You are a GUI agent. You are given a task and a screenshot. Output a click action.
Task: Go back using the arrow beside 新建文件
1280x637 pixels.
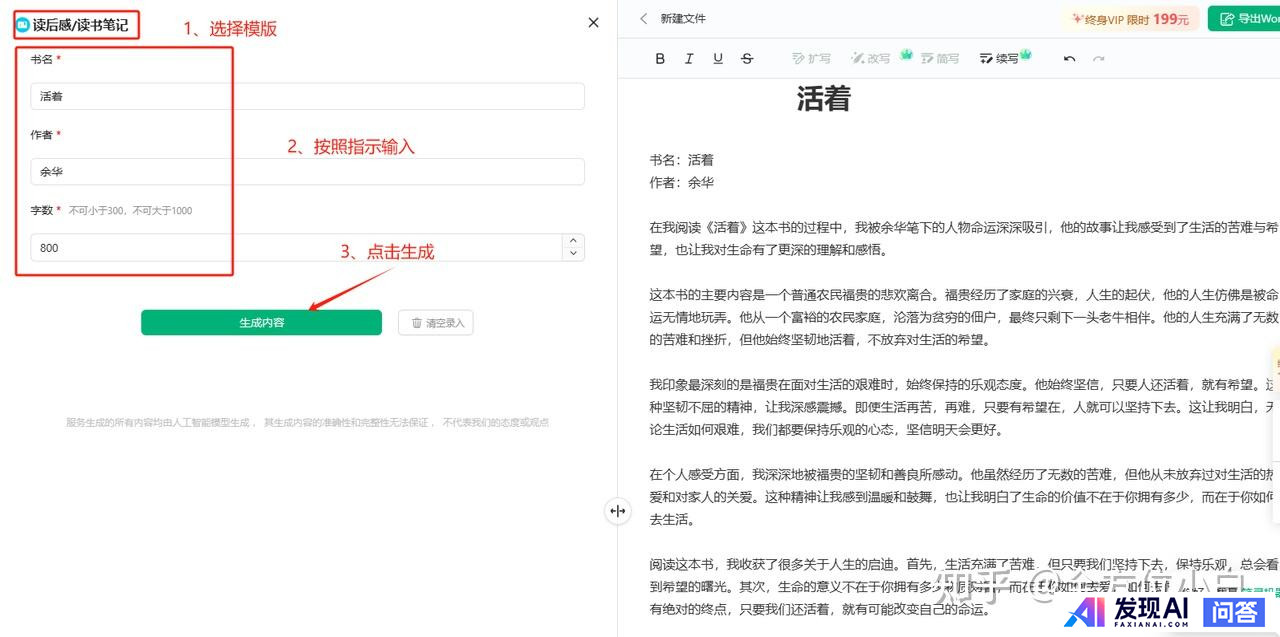[643, 19]
